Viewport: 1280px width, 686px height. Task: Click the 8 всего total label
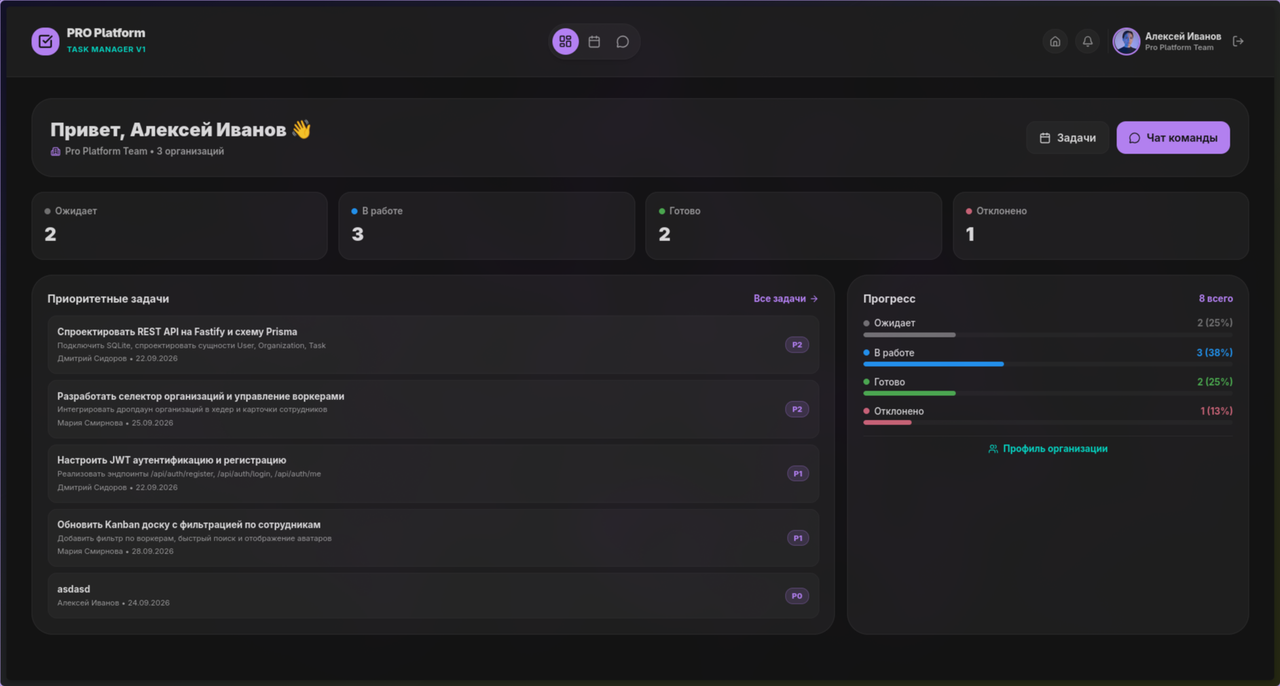(x=1216, y=299)
